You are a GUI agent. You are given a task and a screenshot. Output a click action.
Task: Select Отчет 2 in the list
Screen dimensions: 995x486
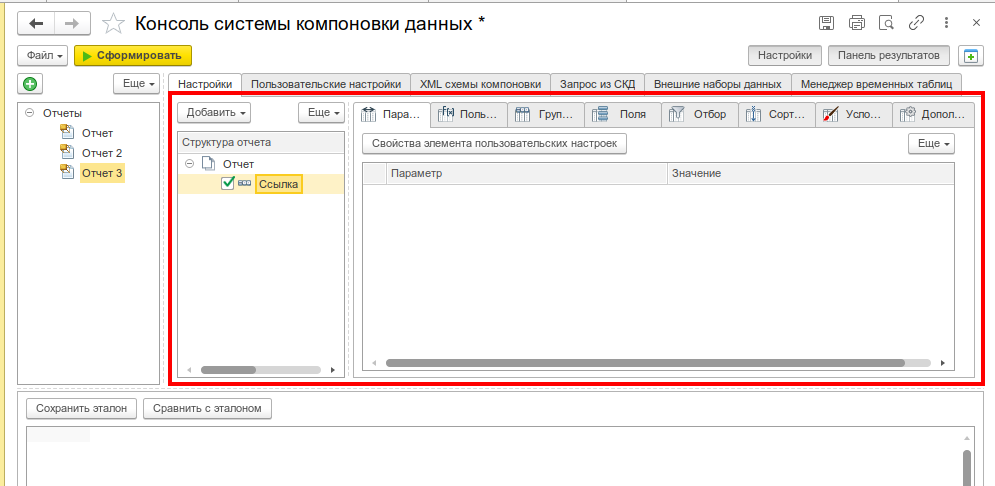coord(102,153)
